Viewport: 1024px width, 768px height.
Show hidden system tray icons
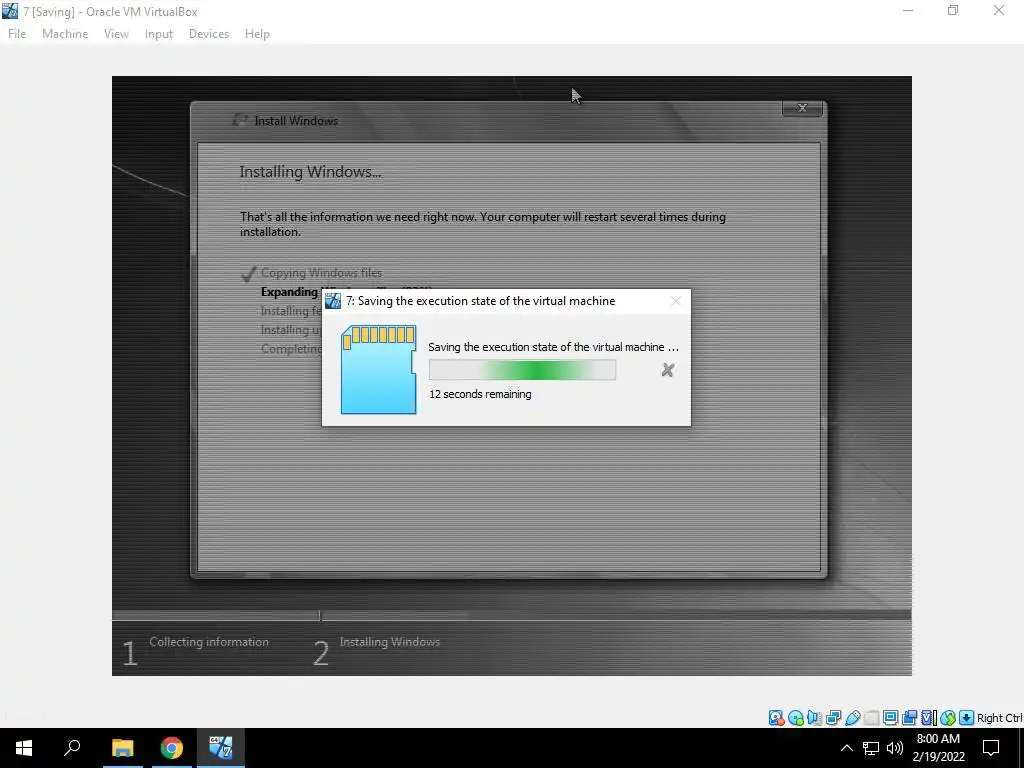[846, 748]
